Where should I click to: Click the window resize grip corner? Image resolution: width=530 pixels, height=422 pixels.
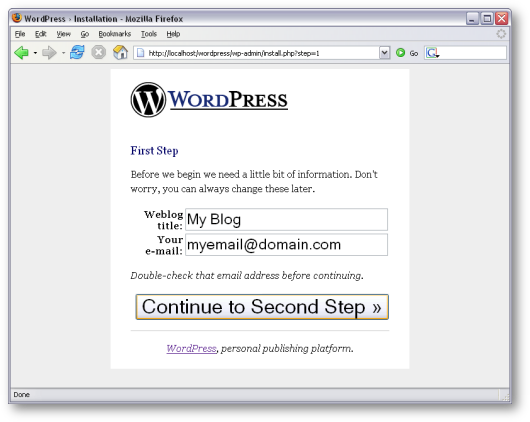(506, 397)
